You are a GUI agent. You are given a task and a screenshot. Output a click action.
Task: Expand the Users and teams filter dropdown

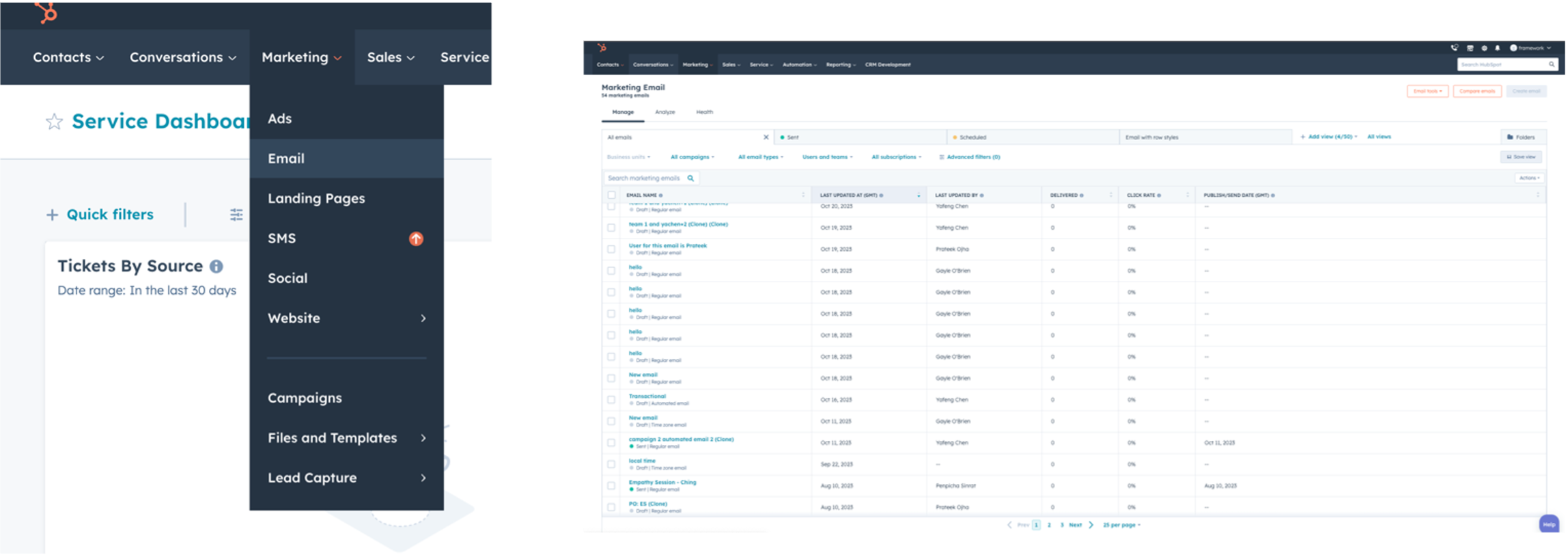pyautogui.click(x=828, y=157)
